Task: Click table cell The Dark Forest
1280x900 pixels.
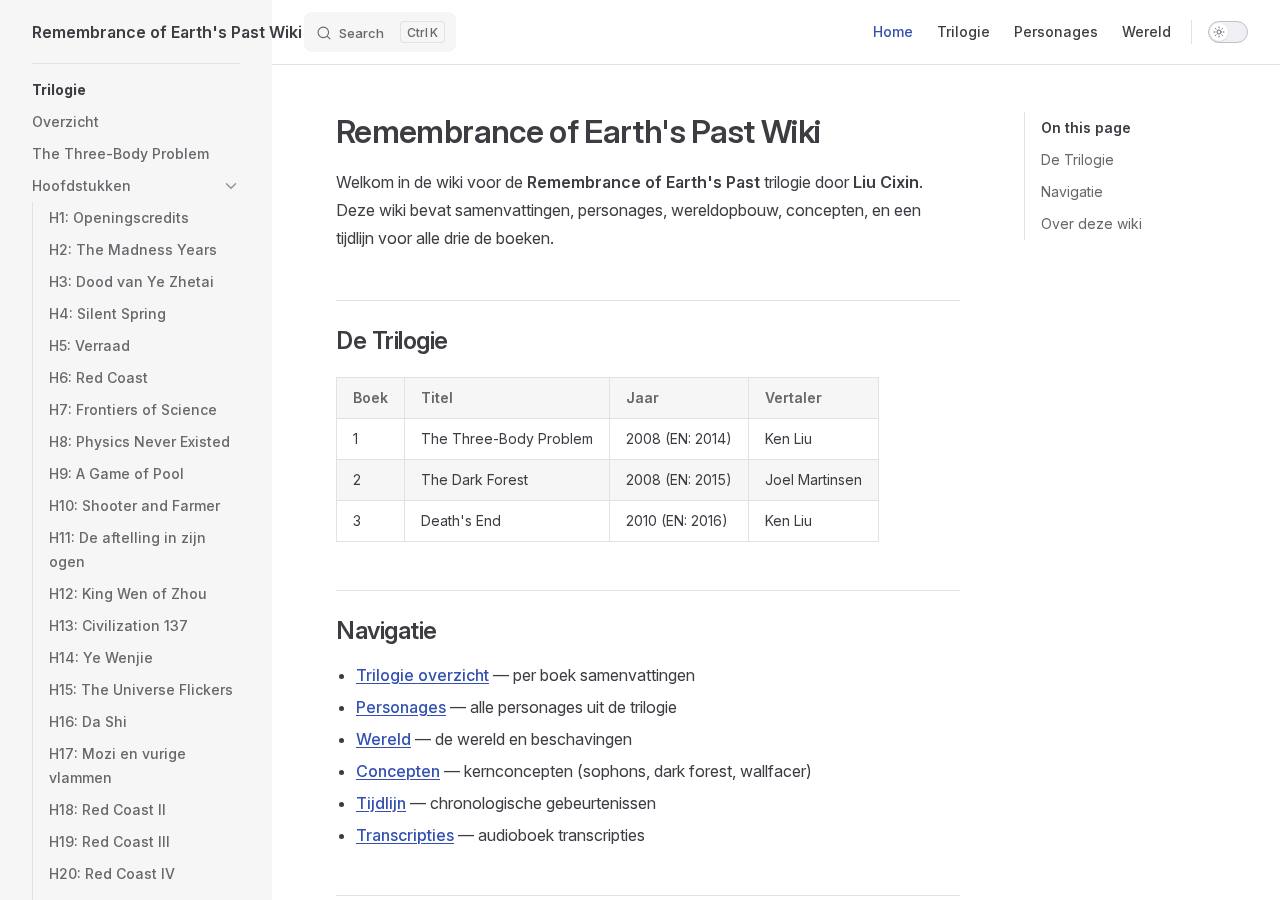Action: (x=507, y=480)
